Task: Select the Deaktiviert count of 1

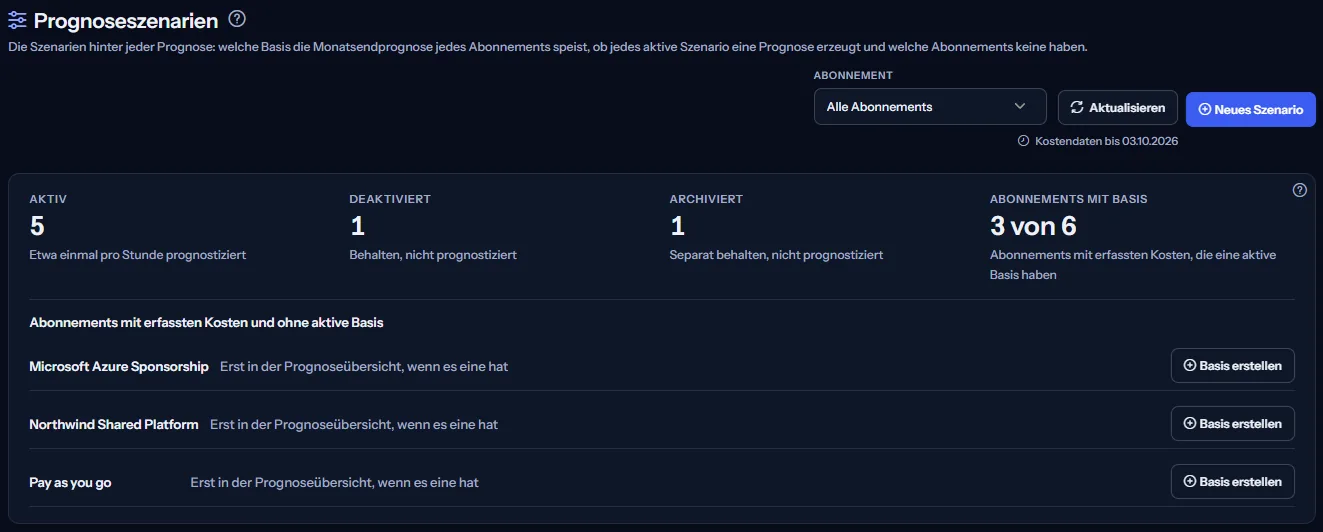Action: [x=357, y=226]
